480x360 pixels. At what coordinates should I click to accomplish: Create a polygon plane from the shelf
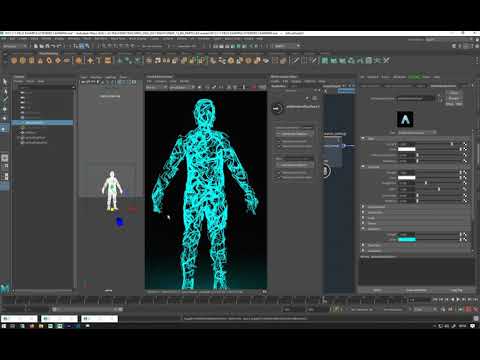(58, 60)
